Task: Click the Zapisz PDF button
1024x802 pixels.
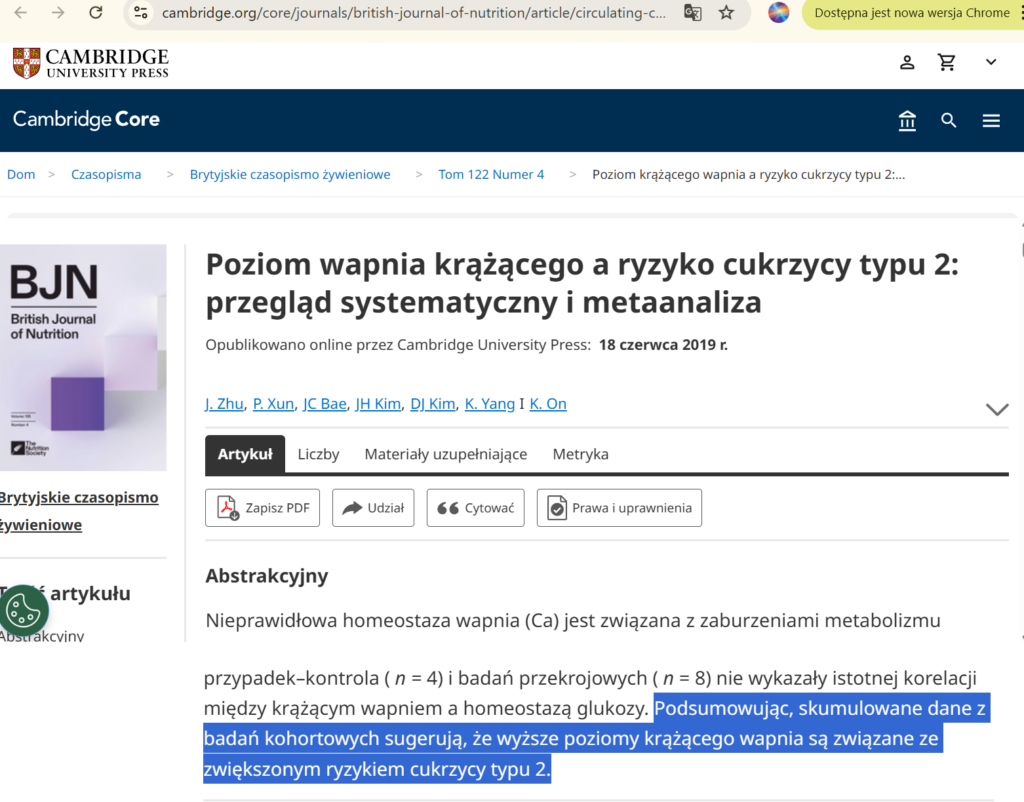Action: (x=264, y=508)
